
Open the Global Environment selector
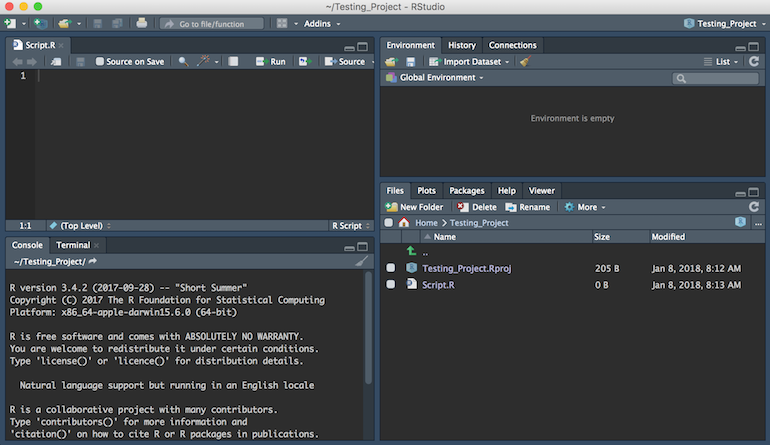tap(435, 78)
